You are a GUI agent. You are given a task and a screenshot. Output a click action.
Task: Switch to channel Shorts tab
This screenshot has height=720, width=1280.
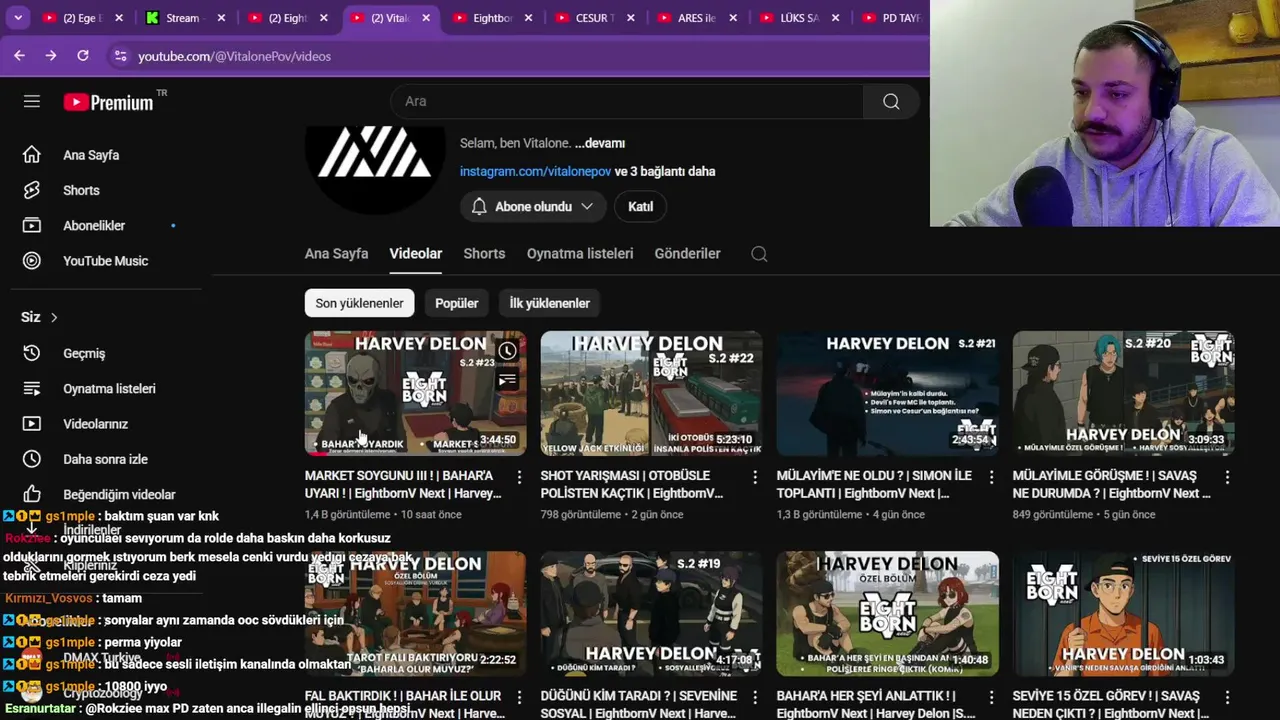tap(484, 254)
